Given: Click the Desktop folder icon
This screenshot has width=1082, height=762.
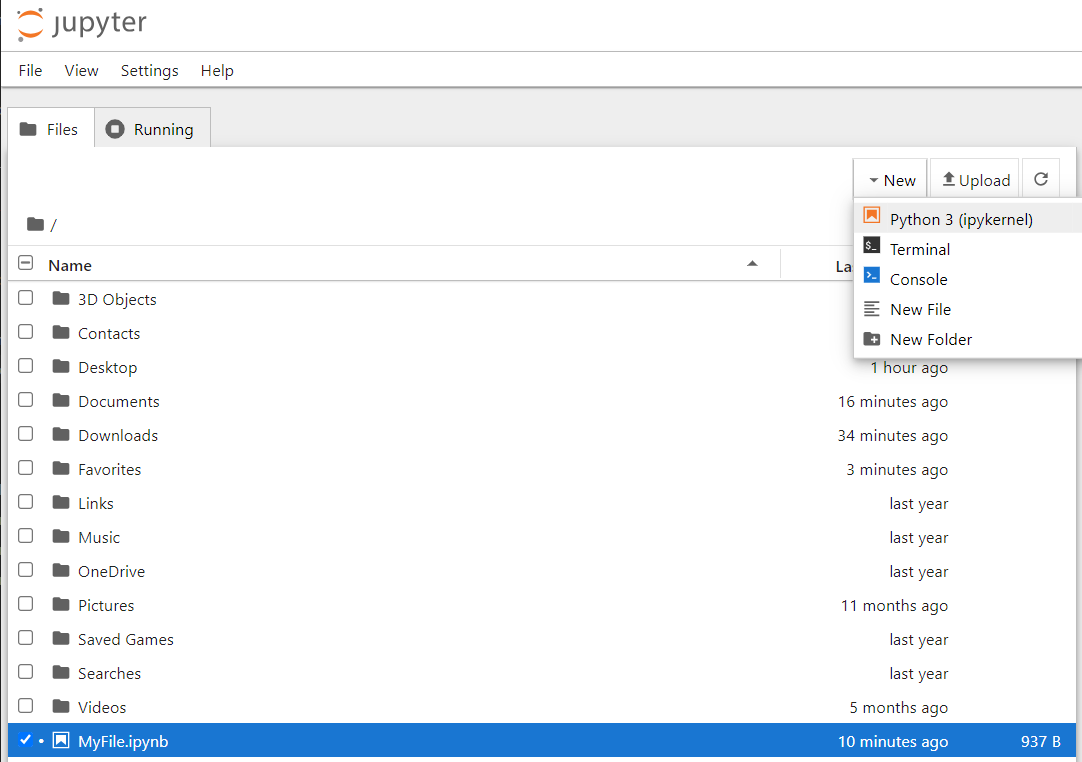Looking at the screenshot, I should click(61, 366).
